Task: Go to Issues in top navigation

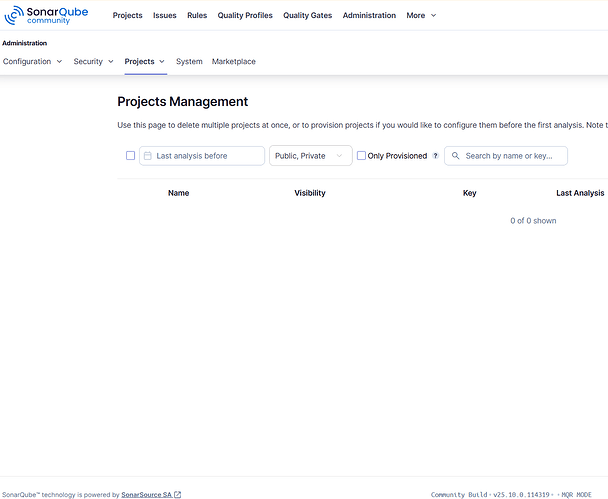Action: coord(164,16)
